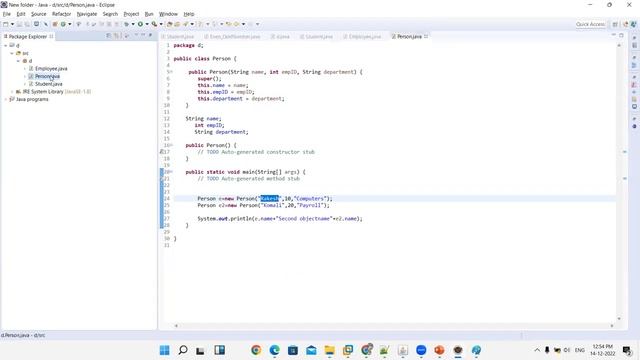Click the External Tools run icon
This screenshot has height=360, width=640.
point(154,24)
